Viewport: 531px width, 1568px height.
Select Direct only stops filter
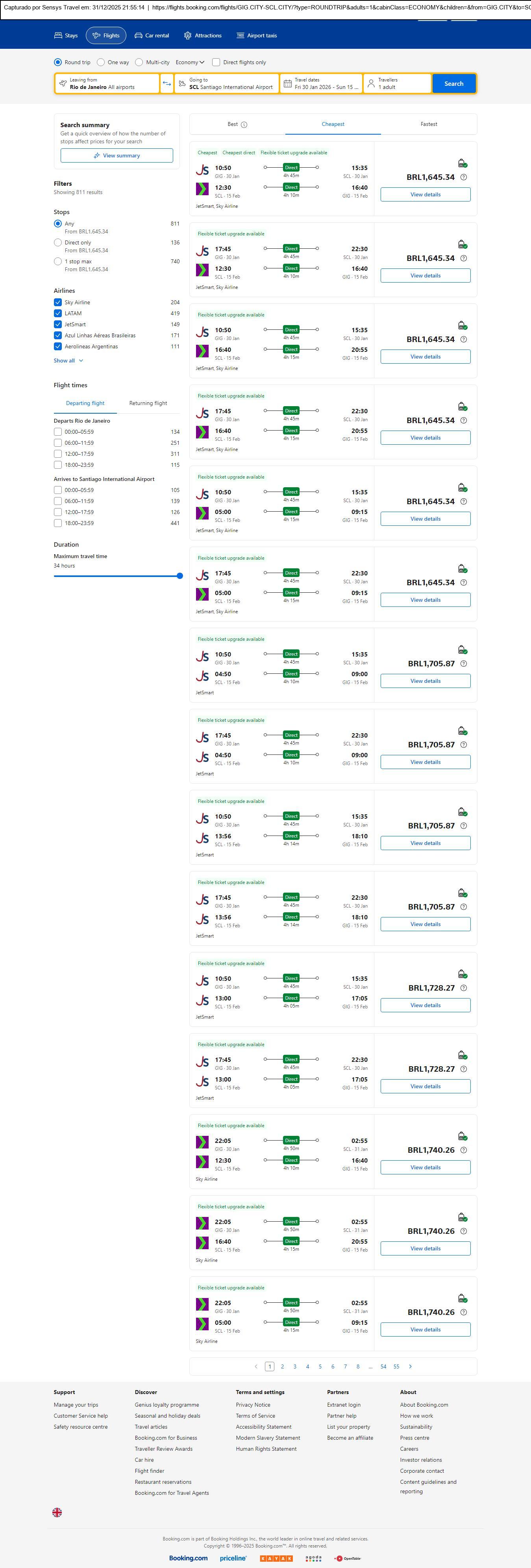tap(58, 243)
